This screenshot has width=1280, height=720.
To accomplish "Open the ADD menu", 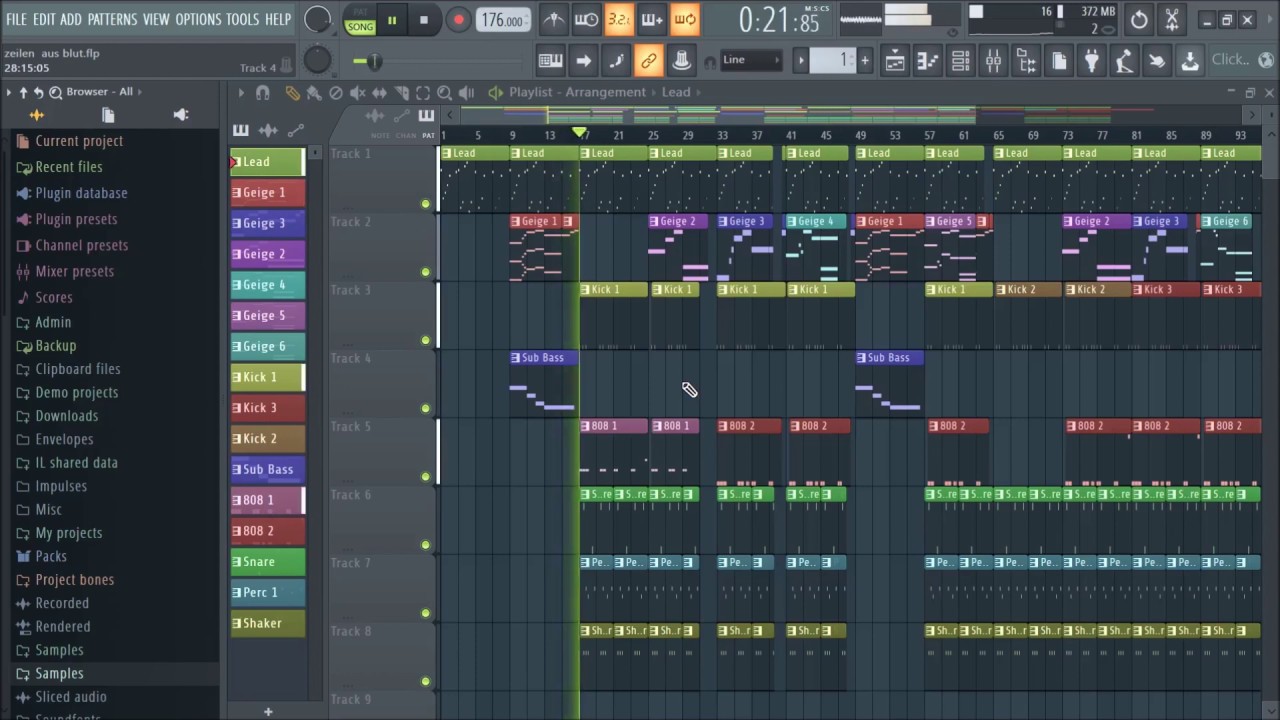I will (71, 19).
